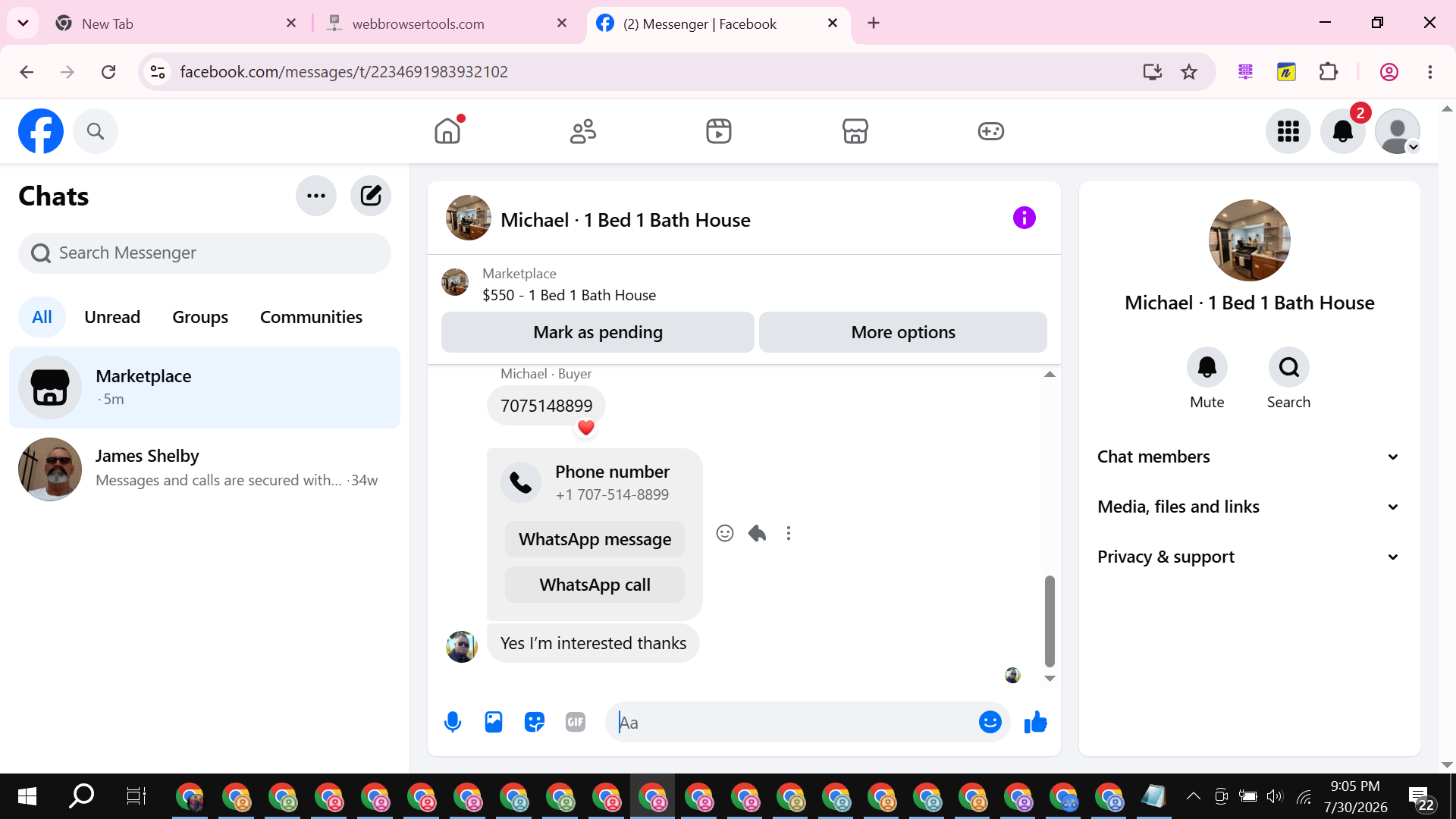The height and width of the screenshot is (819, 1456).
Task: Expand Chat members section
Action: [1248, 457]
